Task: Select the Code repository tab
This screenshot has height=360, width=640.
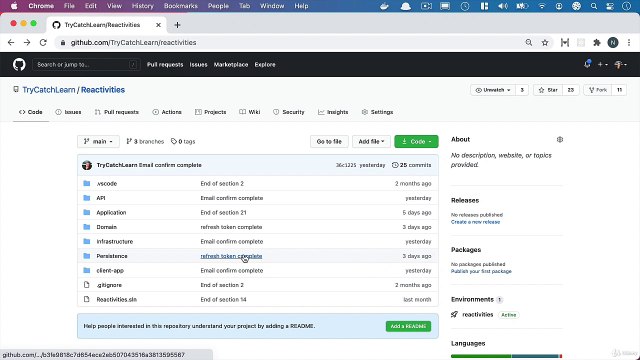Action: tap(31, 112)
